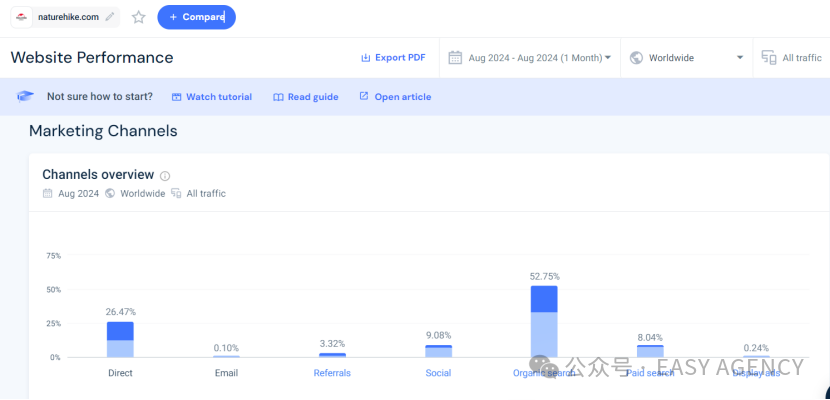Image resolution: width=830 pixels, height=400 pixels.
Task: Open the Read guide link
Action: click(x=305, y=97)
